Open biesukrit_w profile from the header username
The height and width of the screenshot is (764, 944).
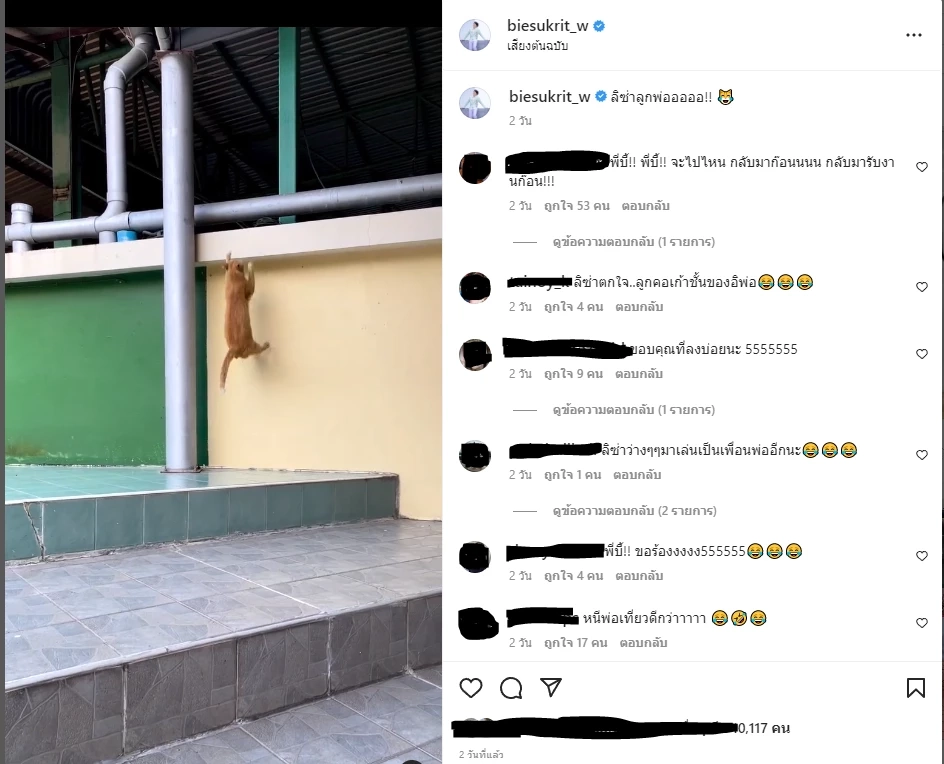(x=547, y=25)
